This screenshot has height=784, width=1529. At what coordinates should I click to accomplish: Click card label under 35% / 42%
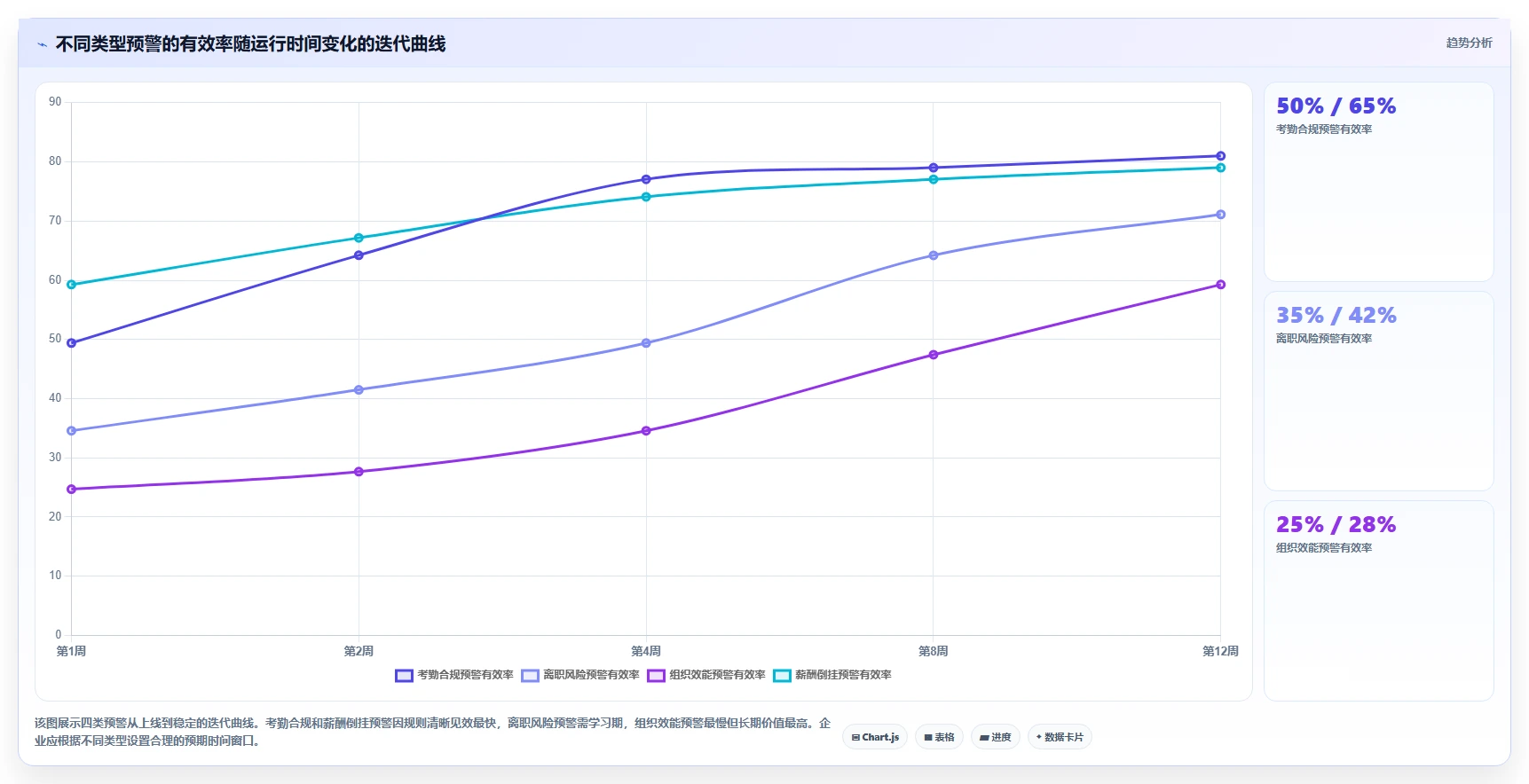click(1324, 339)
